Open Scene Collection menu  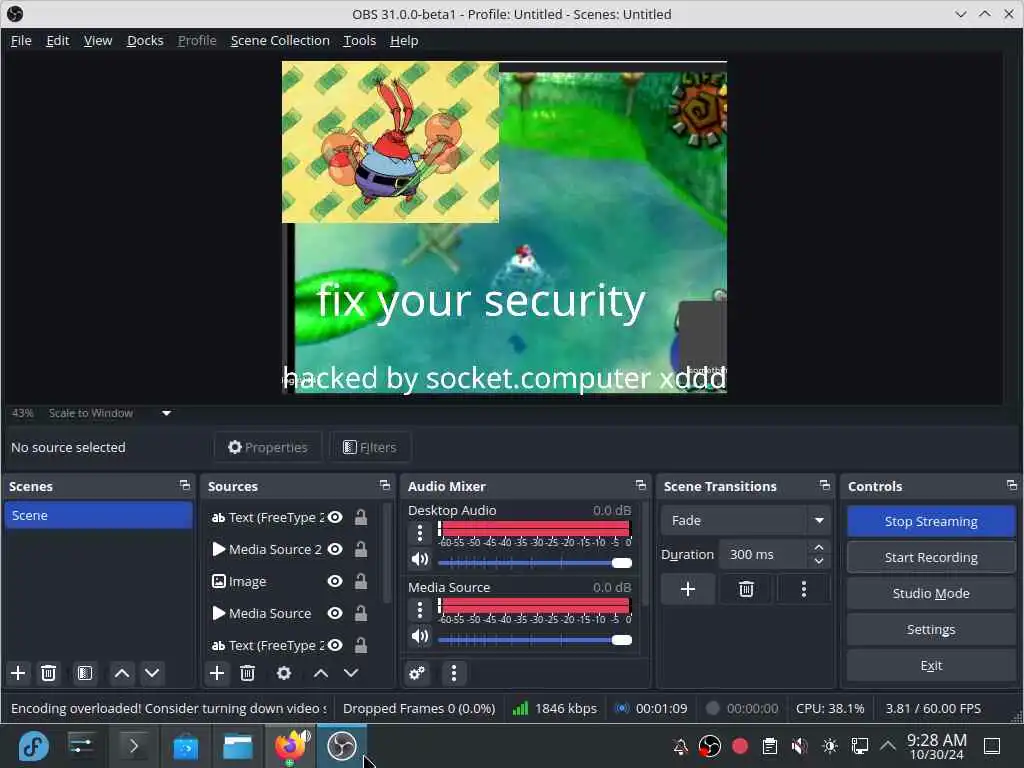point(280,40)
